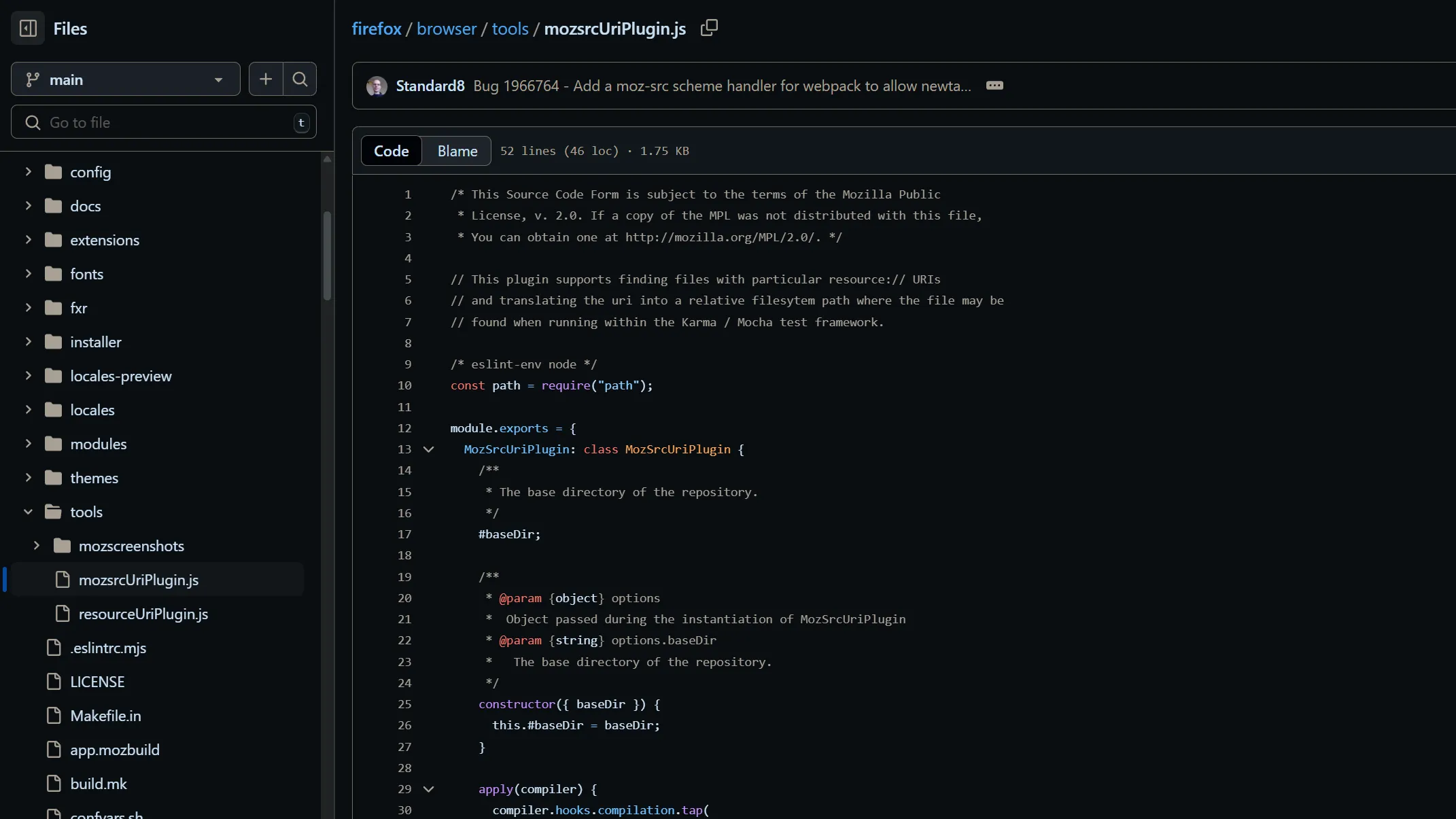The height and width of the screenshot is (819, 1456).
Task: Go to browser folder breadcrumb
Action: [x=447, y=29]
